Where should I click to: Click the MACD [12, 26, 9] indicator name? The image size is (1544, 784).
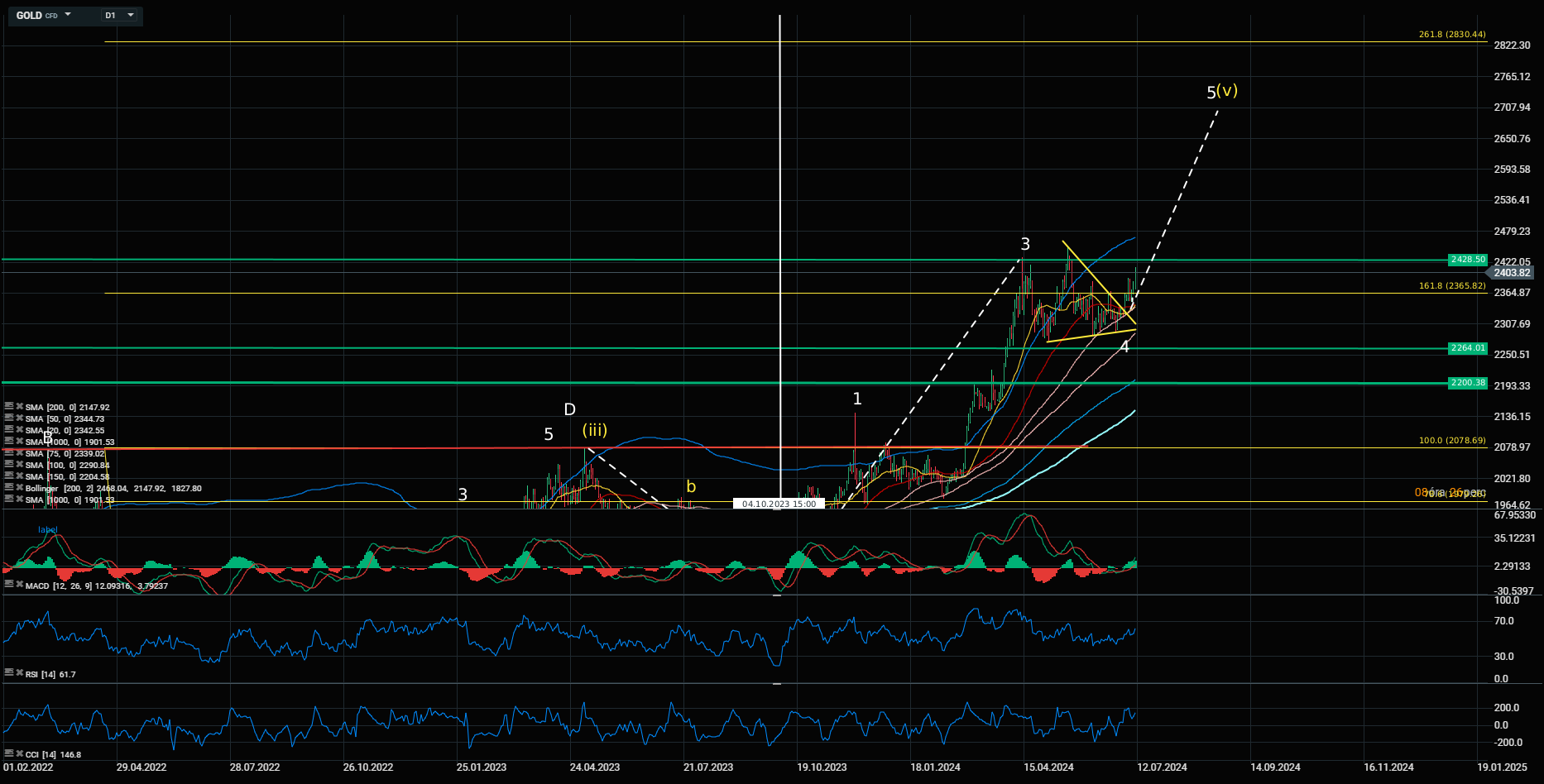(58, 586)
